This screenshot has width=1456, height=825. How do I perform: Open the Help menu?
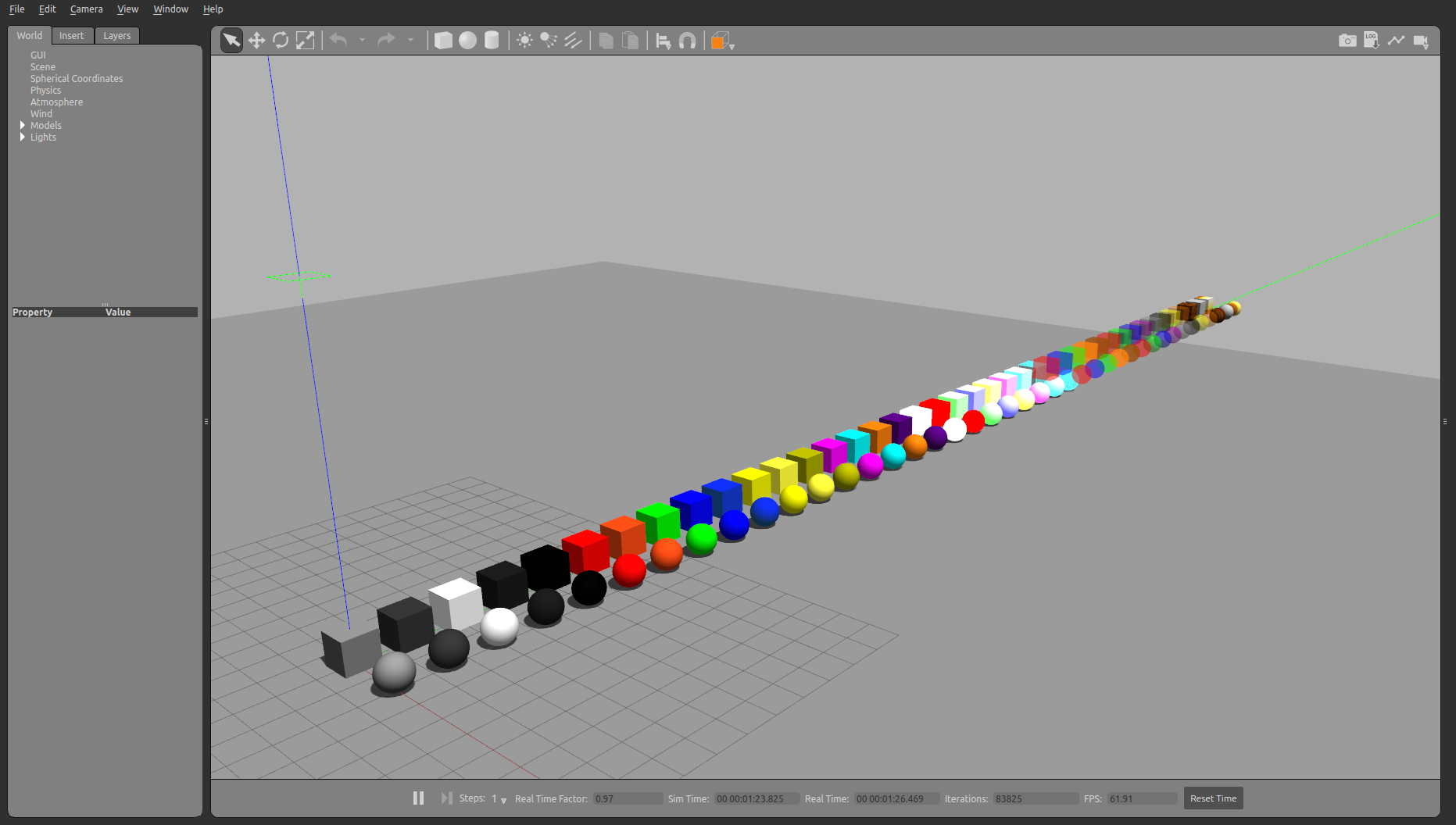213,9
